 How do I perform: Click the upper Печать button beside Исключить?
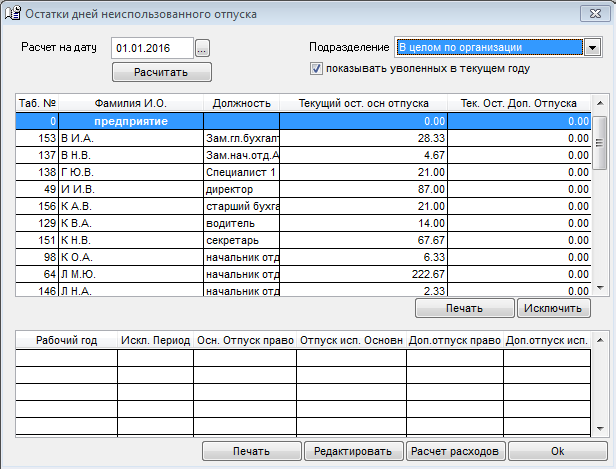(x=464, y=308)
